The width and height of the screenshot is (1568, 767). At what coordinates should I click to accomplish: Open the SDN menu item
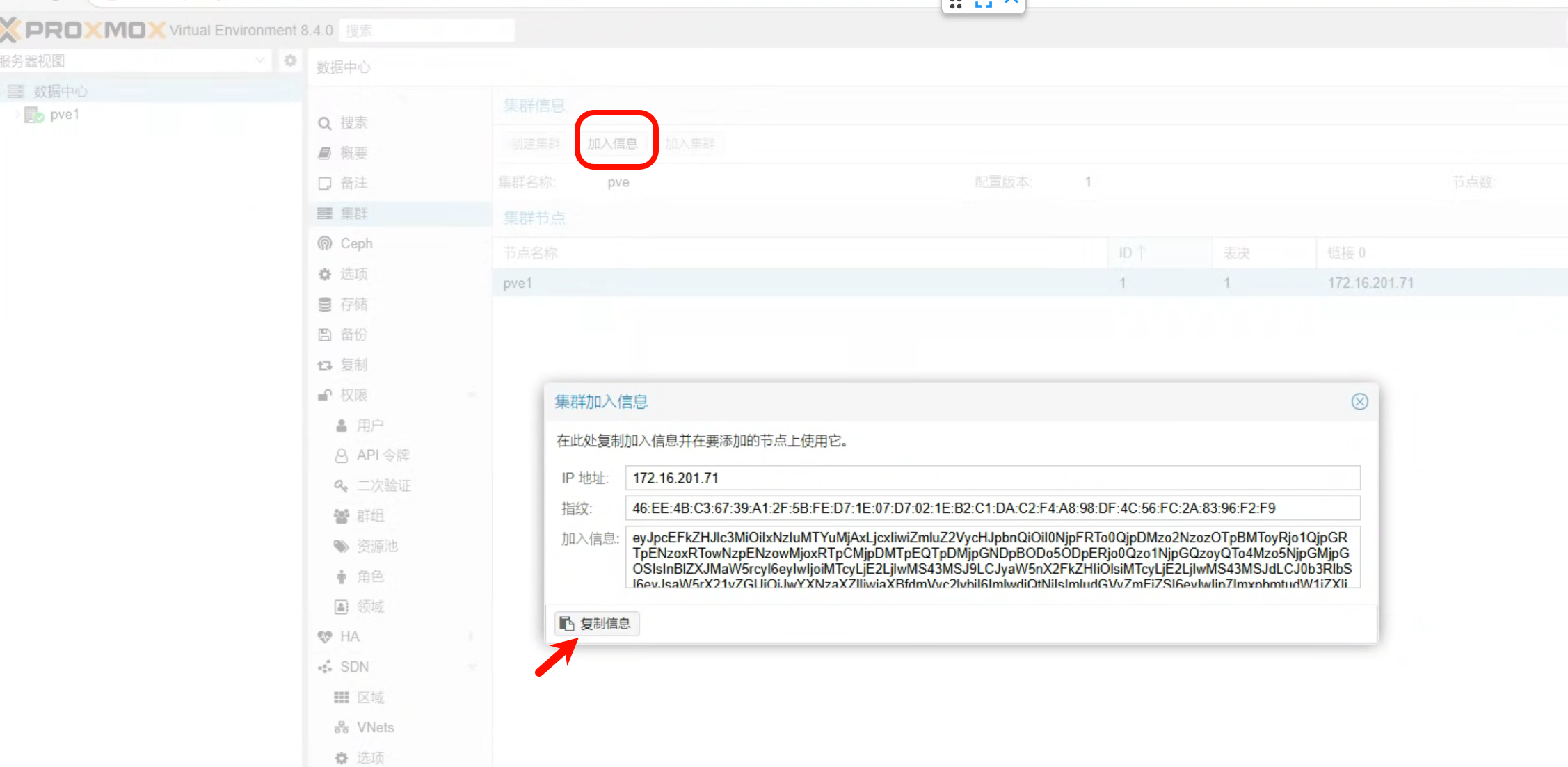353,667
